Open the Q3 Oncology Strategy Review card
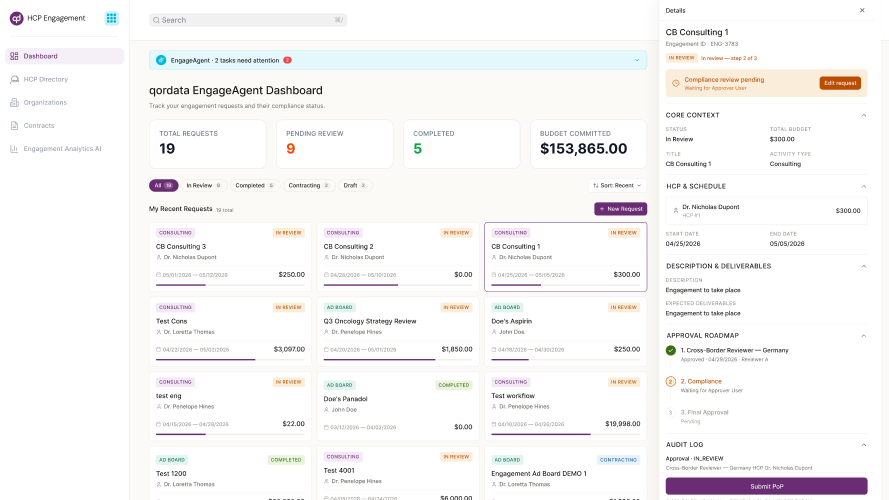This screenshot has width=889, height=500. [x=397, y=332]
